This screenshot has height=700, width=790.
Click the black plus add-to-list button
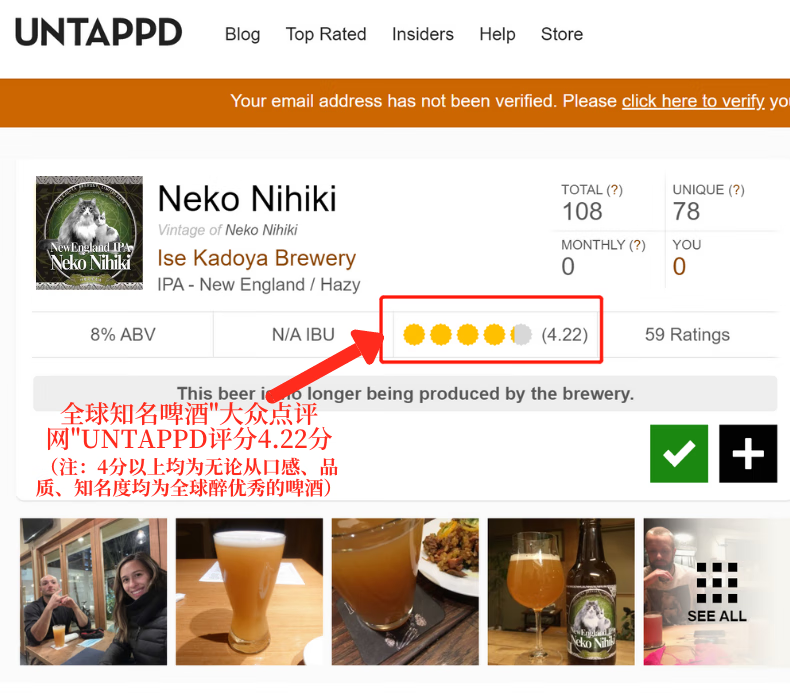[748, 454]
